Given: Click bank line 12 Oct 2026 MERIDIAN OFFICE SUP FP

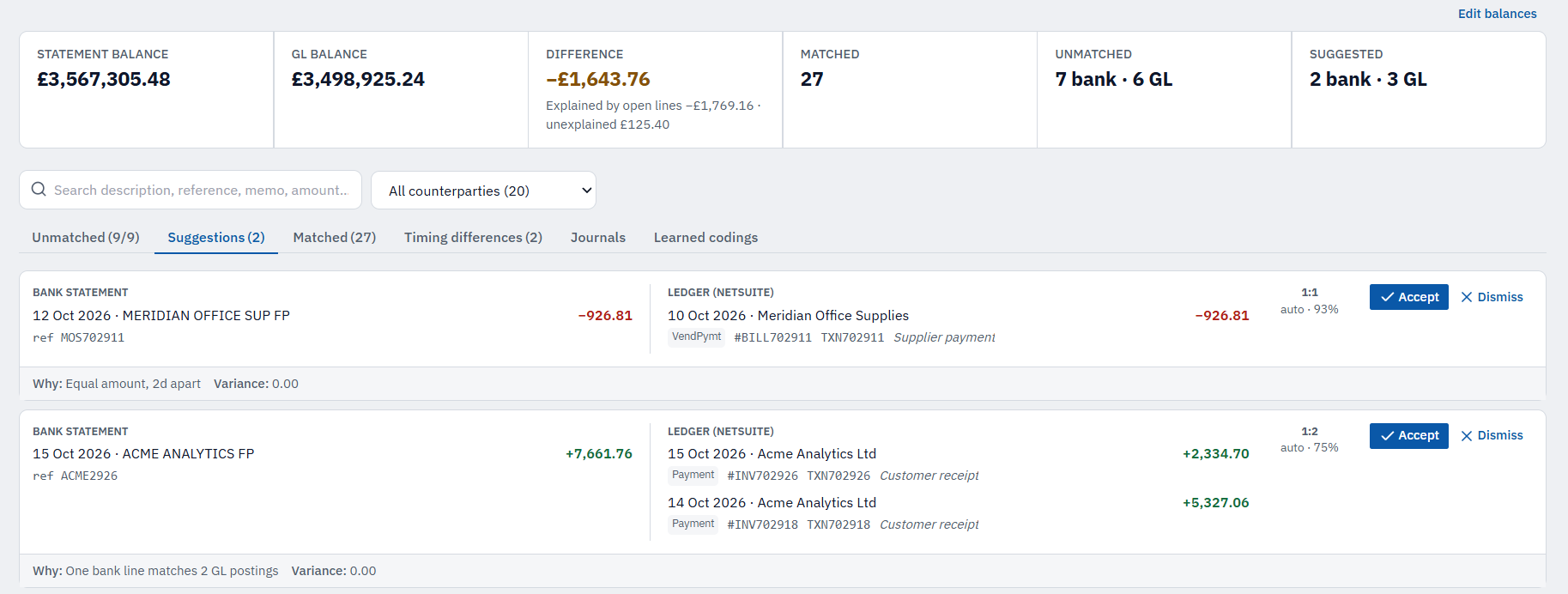Looking at the screenshot, I should coord(161,316).
